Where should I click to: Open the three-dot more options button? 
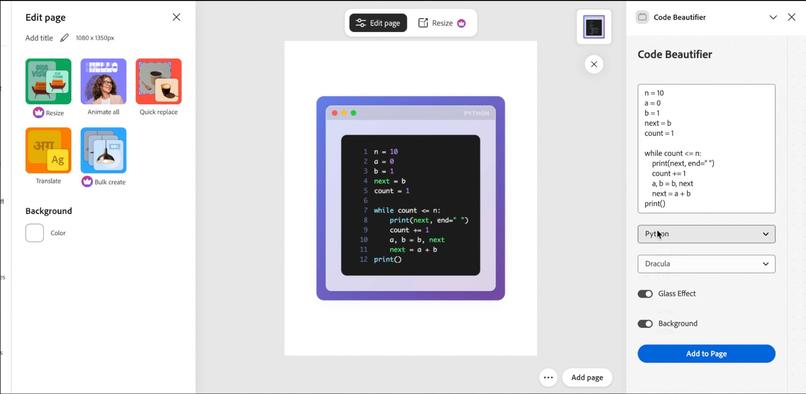coord(548,378)
